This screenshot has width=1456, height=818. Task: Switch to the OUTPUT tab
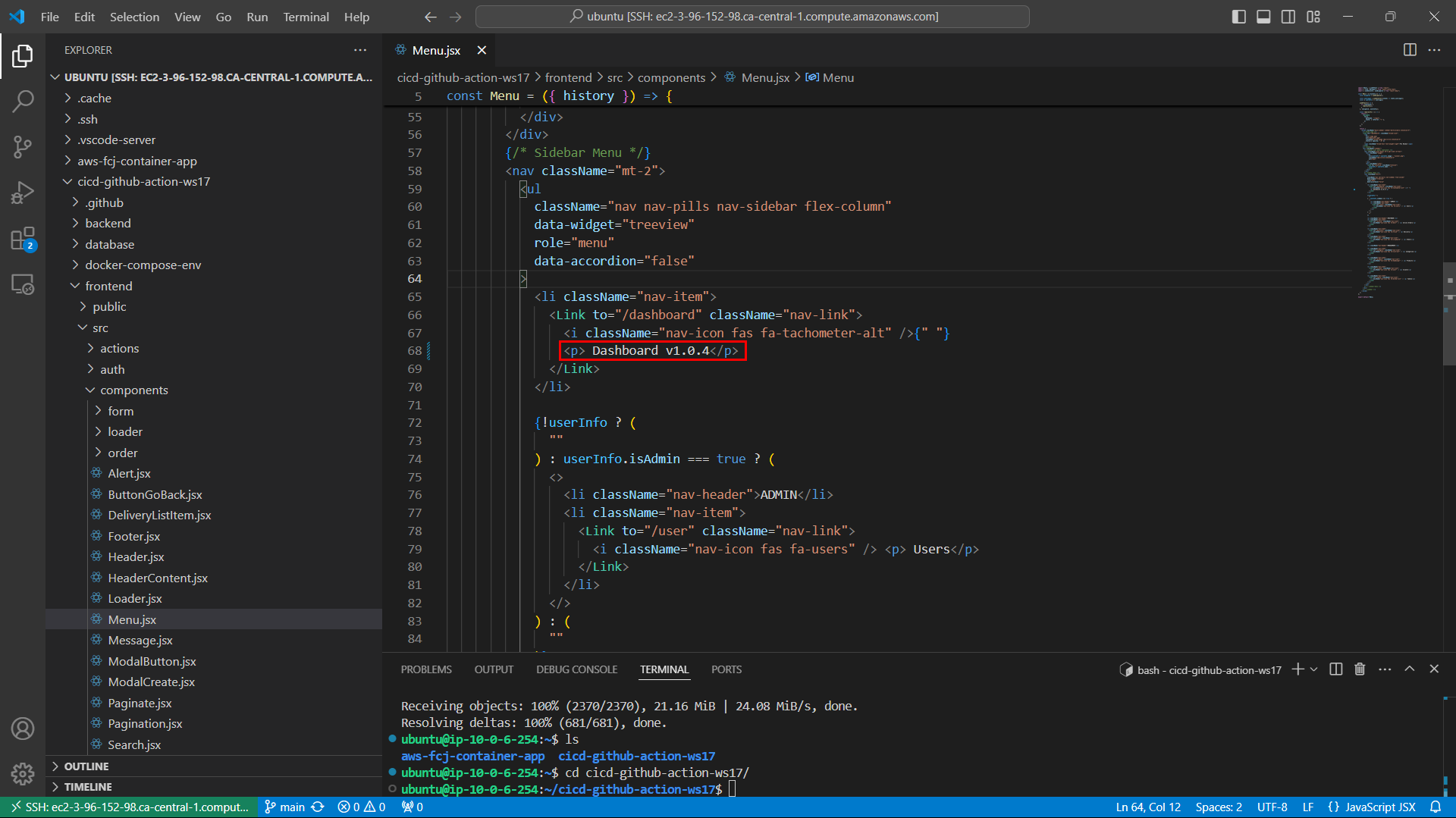click(494, 669)
